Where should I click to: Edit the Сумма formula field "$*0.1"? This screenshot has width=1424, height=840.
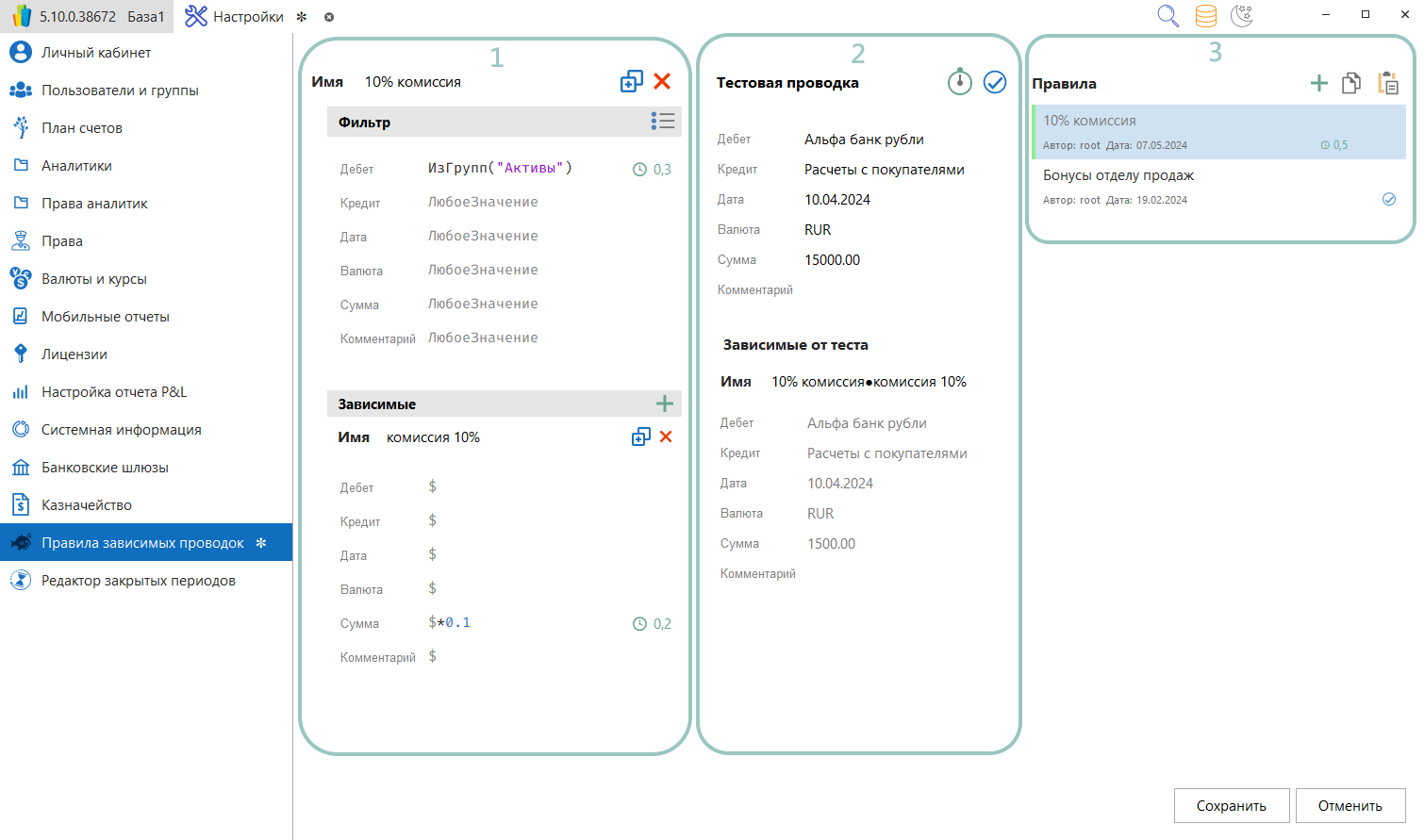450,623
